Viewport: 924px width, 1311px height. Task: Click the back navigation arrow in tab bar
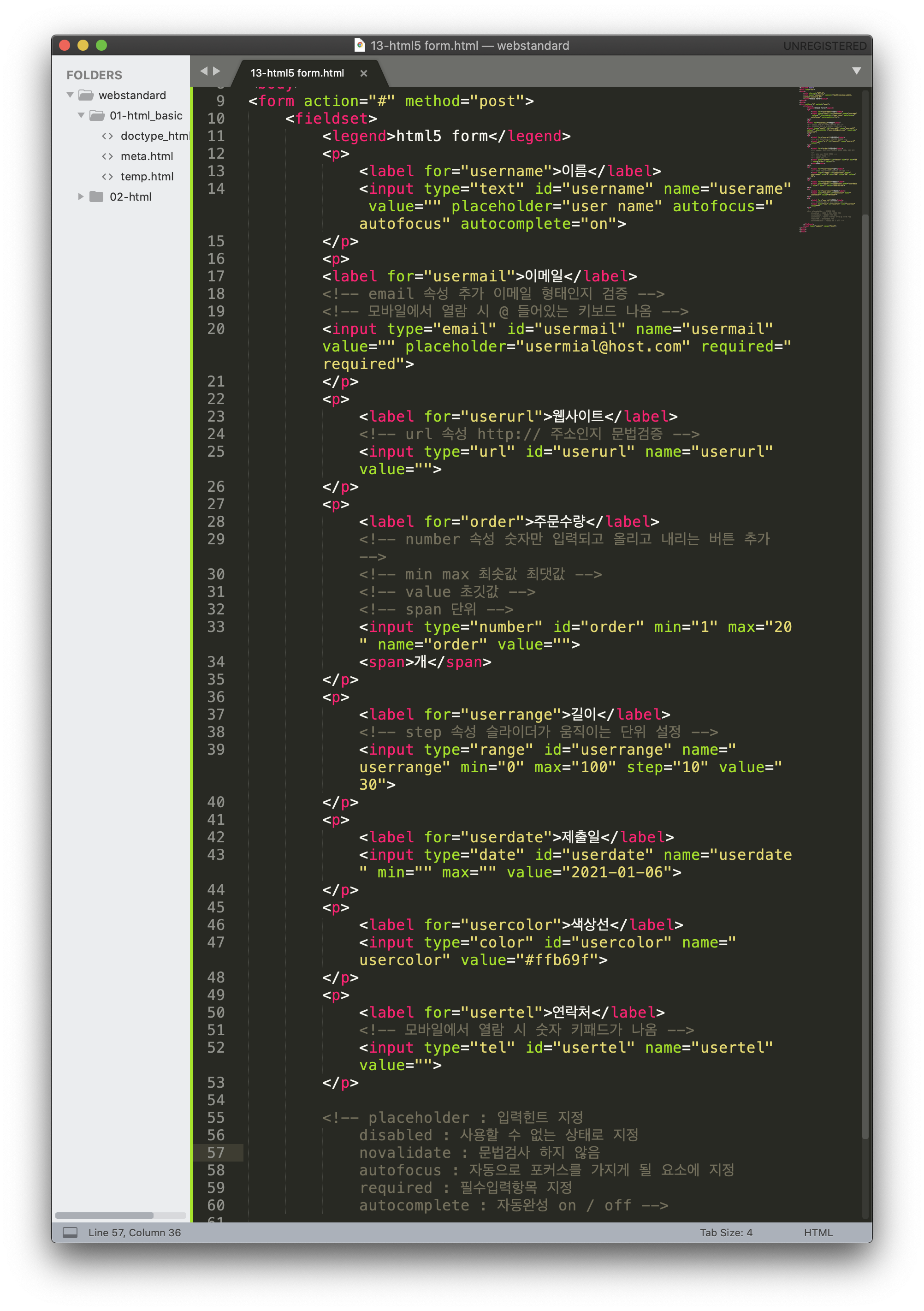[204, 71]
